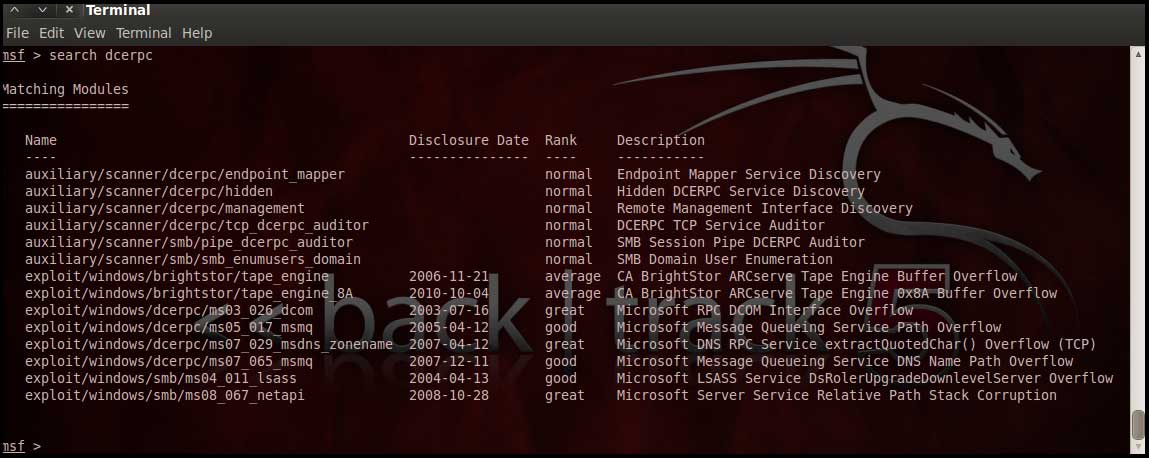
Task: Click the Disclosure Date column header
Action: pos(468,140)
